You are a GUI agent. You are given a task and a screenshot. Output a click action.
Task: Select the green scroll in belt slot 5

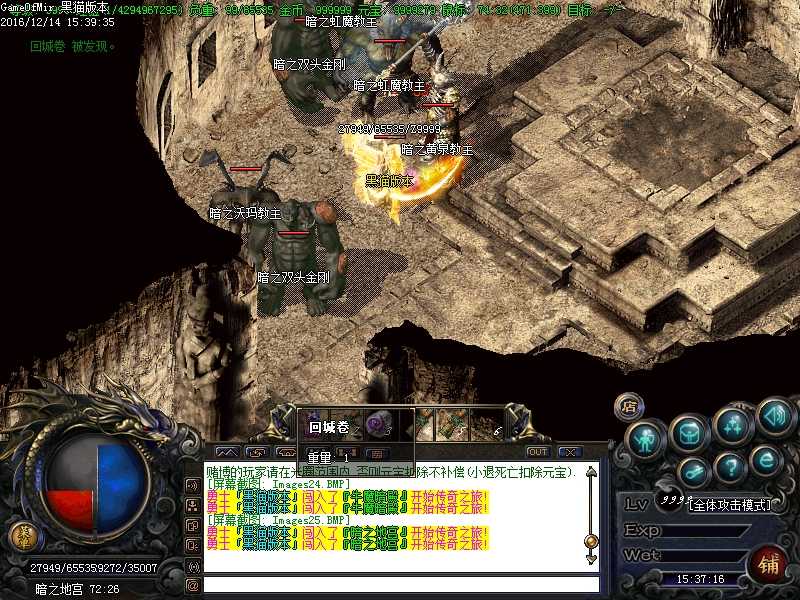pyautogui.click(x=451, y=425)
